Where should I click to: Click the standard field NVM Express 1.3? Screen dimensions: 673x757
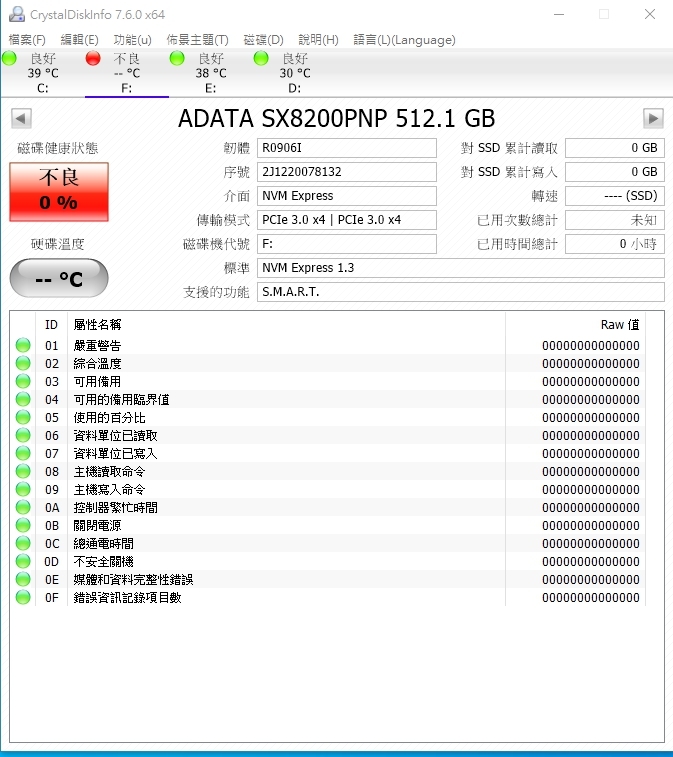(x=461, y=267)
